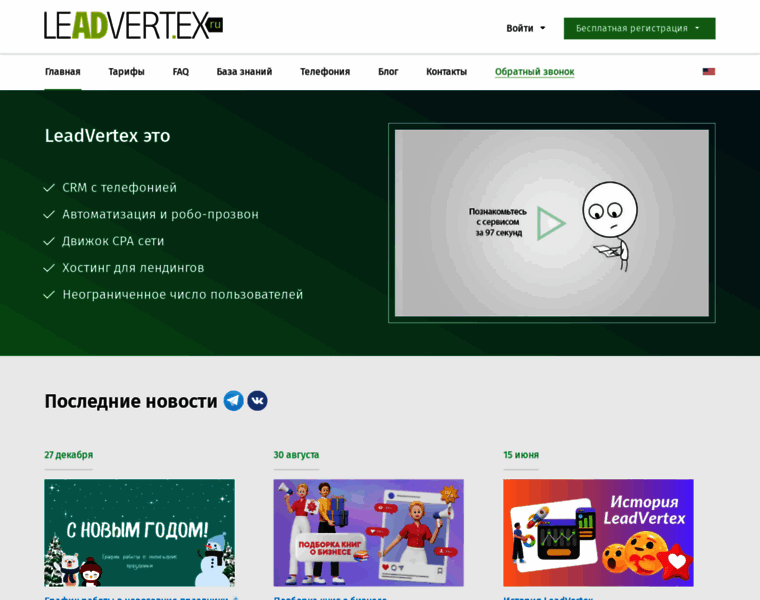Open the Бесплатная регистрация dropdown button

tap(639, 28)
